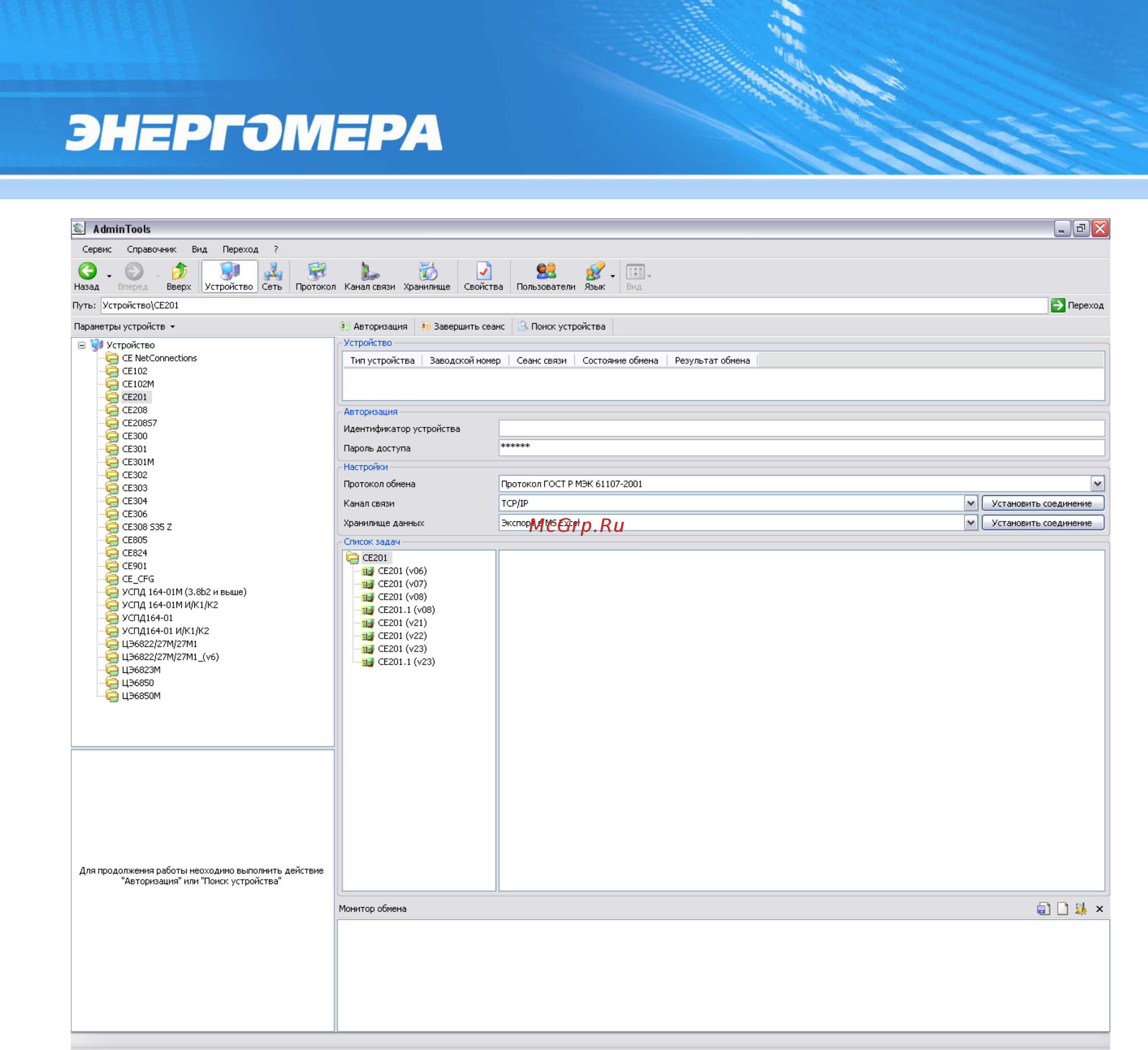Click the exchange settings icon in Монитор обмена
The image size is (1148, 1050).
click(1081, 909)
